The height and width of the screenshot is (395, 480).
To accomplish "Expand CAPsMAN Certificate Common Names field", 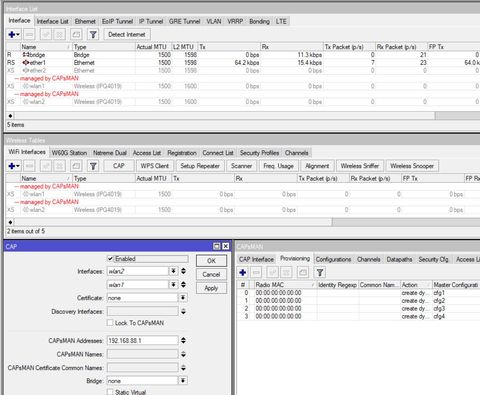I will tap(183, 368).
